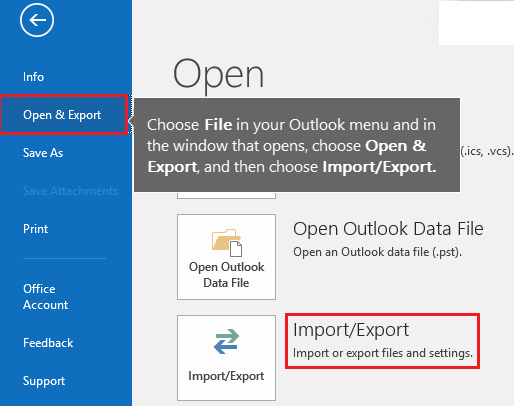This screenshot has width=514, height=406.
Task: Click 'Open an Outlook data file (.pst).' description
Action: (377, 252)
